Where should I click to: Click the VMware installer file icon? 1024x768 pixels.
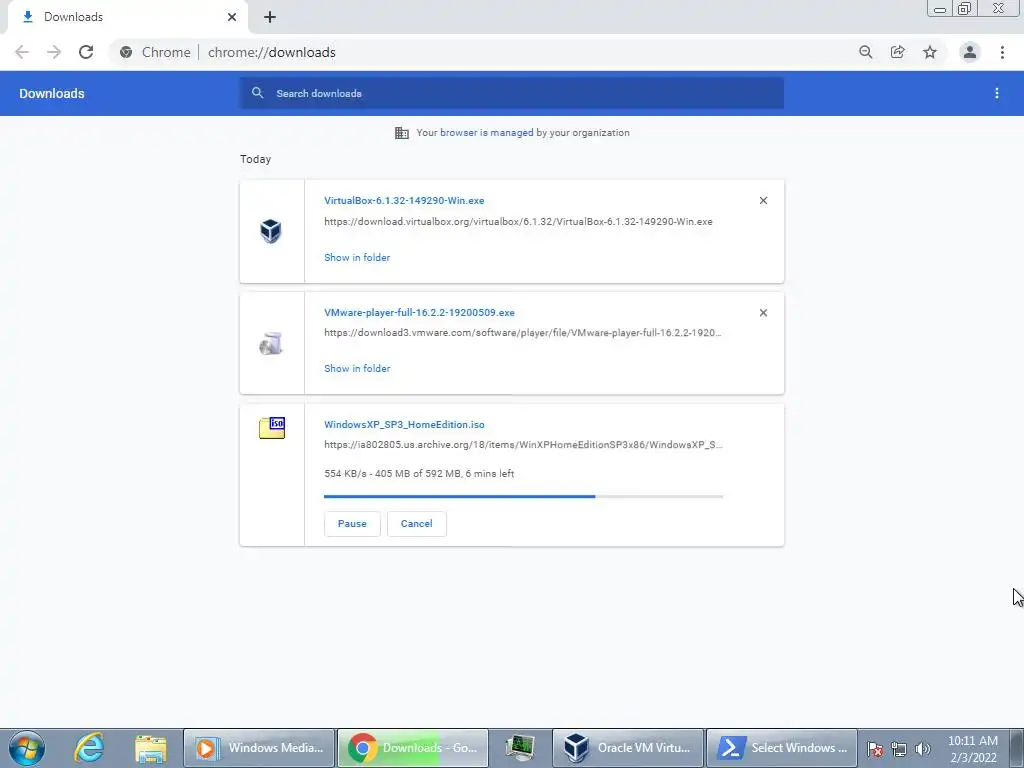click(x=271, y=343)
